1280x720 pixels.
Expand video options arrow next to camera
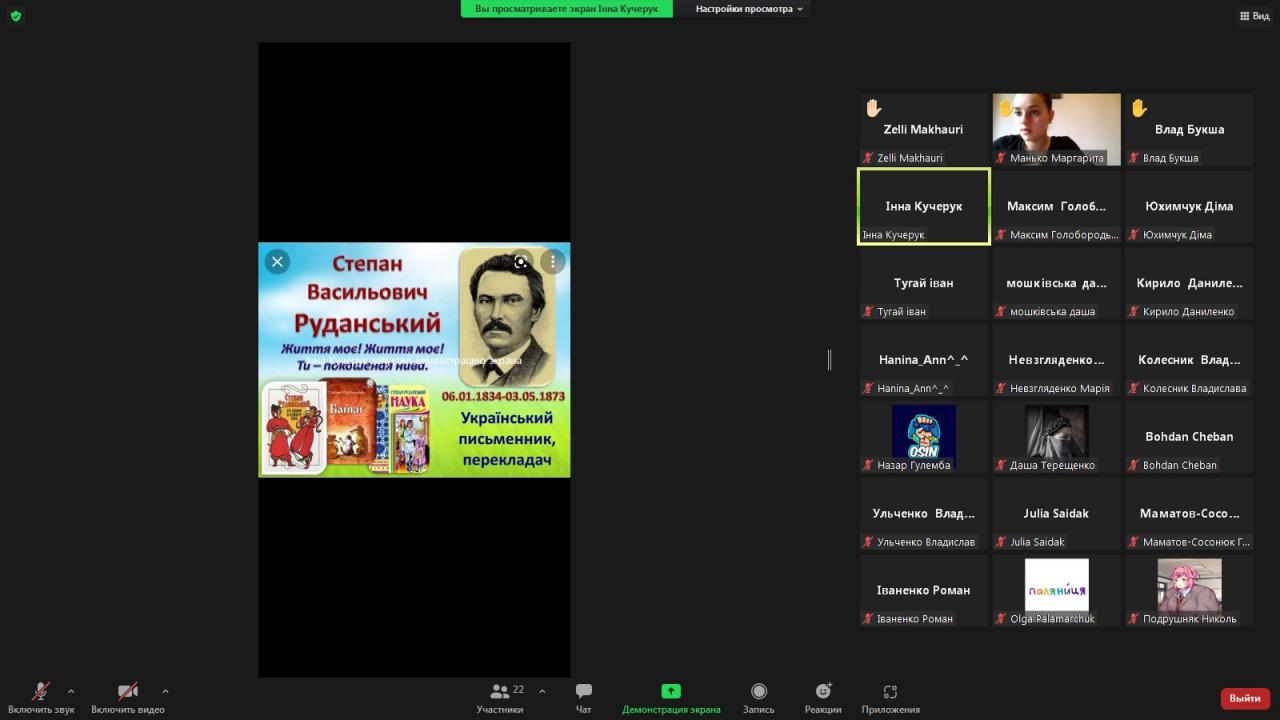click(x=165, y=691)
